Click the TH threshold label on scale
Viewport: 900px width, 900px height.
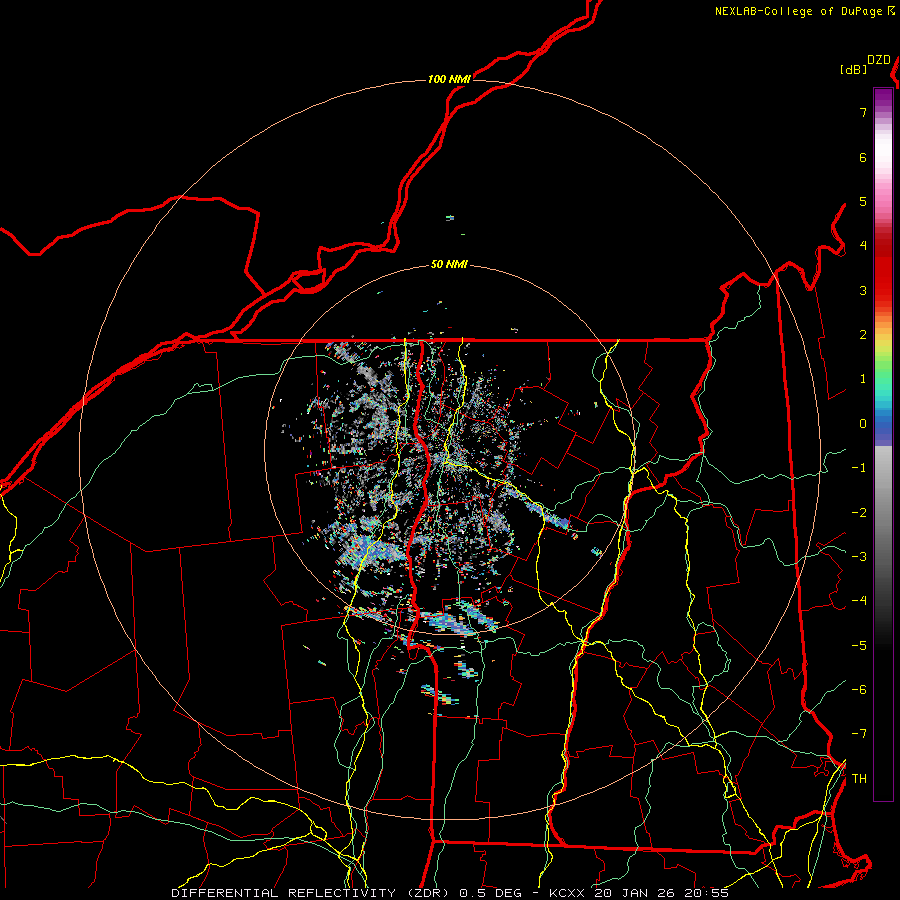click(859, 779)
